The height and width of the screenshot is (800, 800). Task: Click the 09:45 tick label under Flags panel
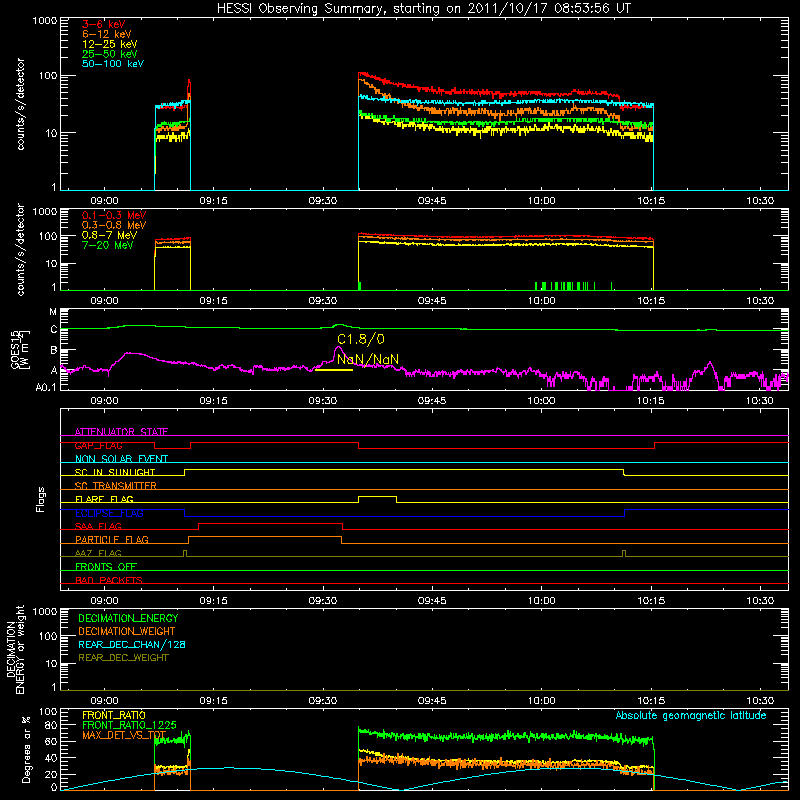point(432,601)
